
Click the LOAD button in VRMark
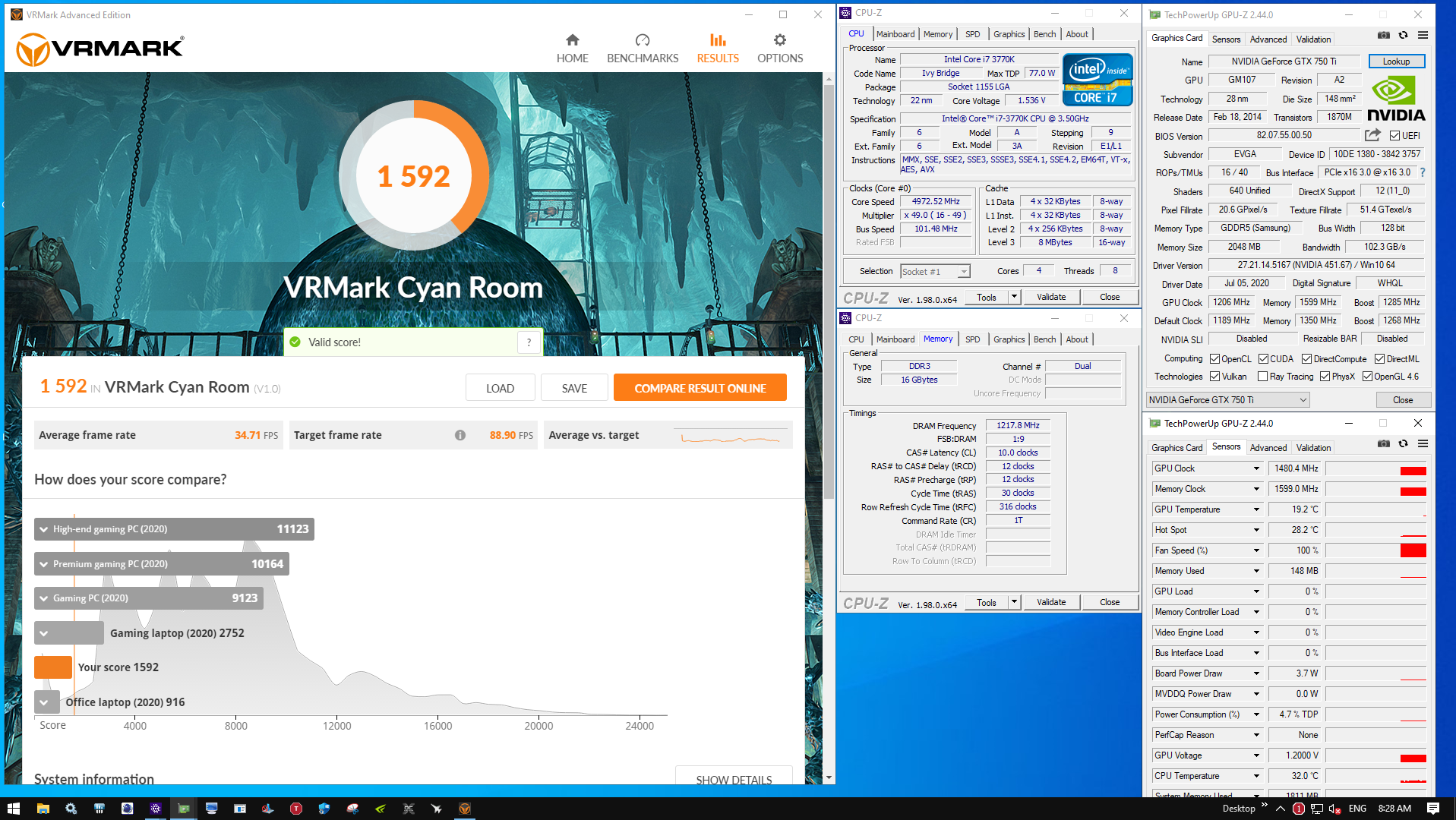tap(500, 388)
